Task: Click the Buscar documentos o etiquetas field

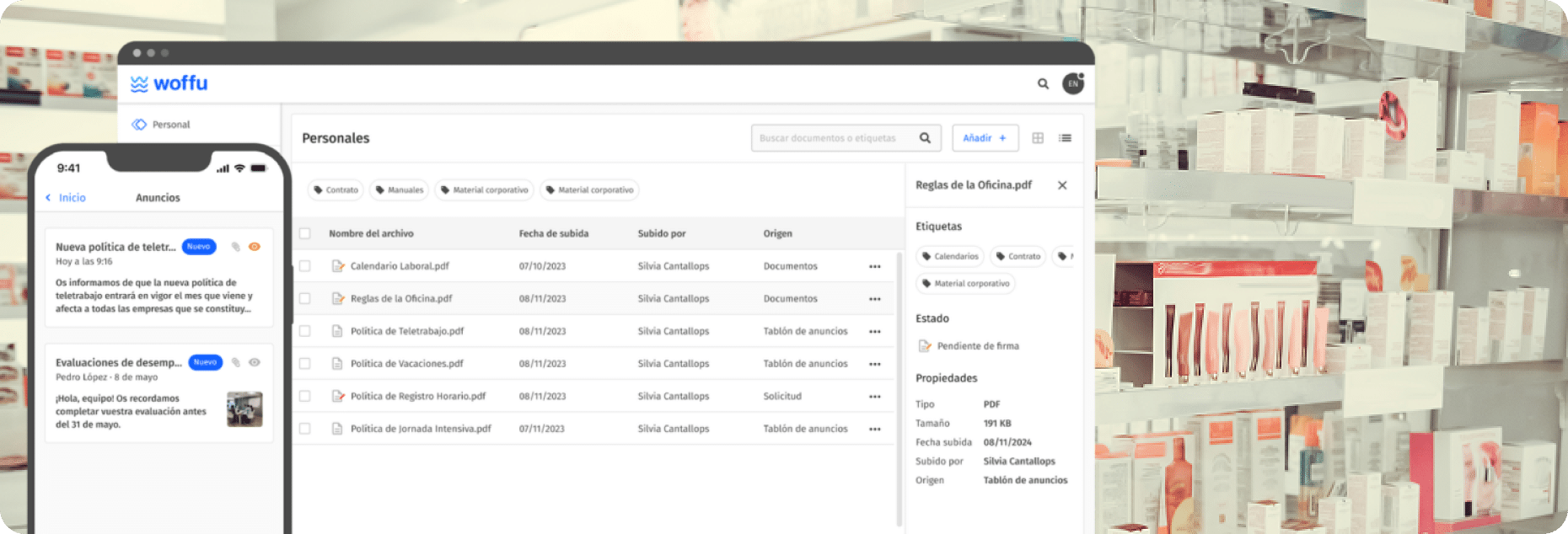Action: point(830,138)
